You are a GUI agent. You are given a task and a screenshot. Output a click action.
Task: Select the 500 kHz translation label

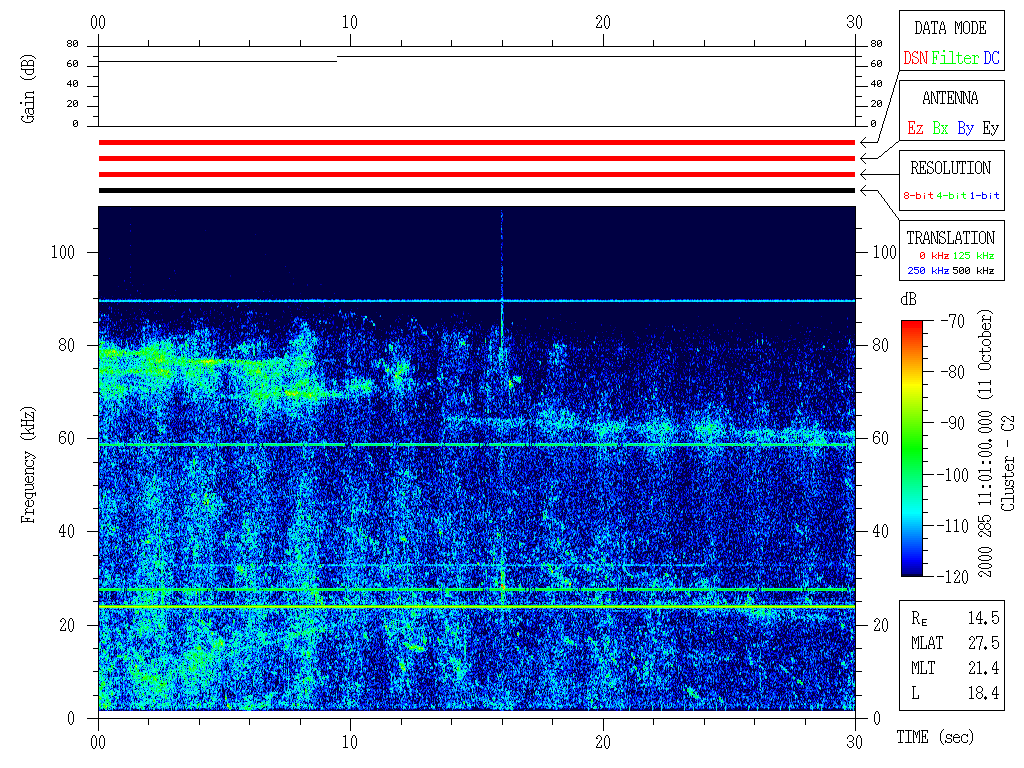[976, 271]
